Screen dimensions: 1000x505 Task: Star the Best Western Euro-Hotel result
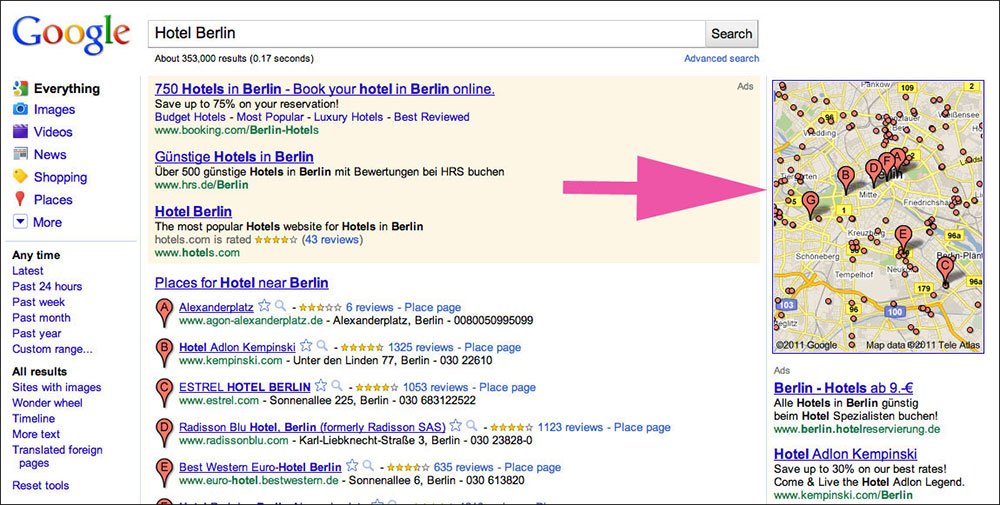(352, 465)
